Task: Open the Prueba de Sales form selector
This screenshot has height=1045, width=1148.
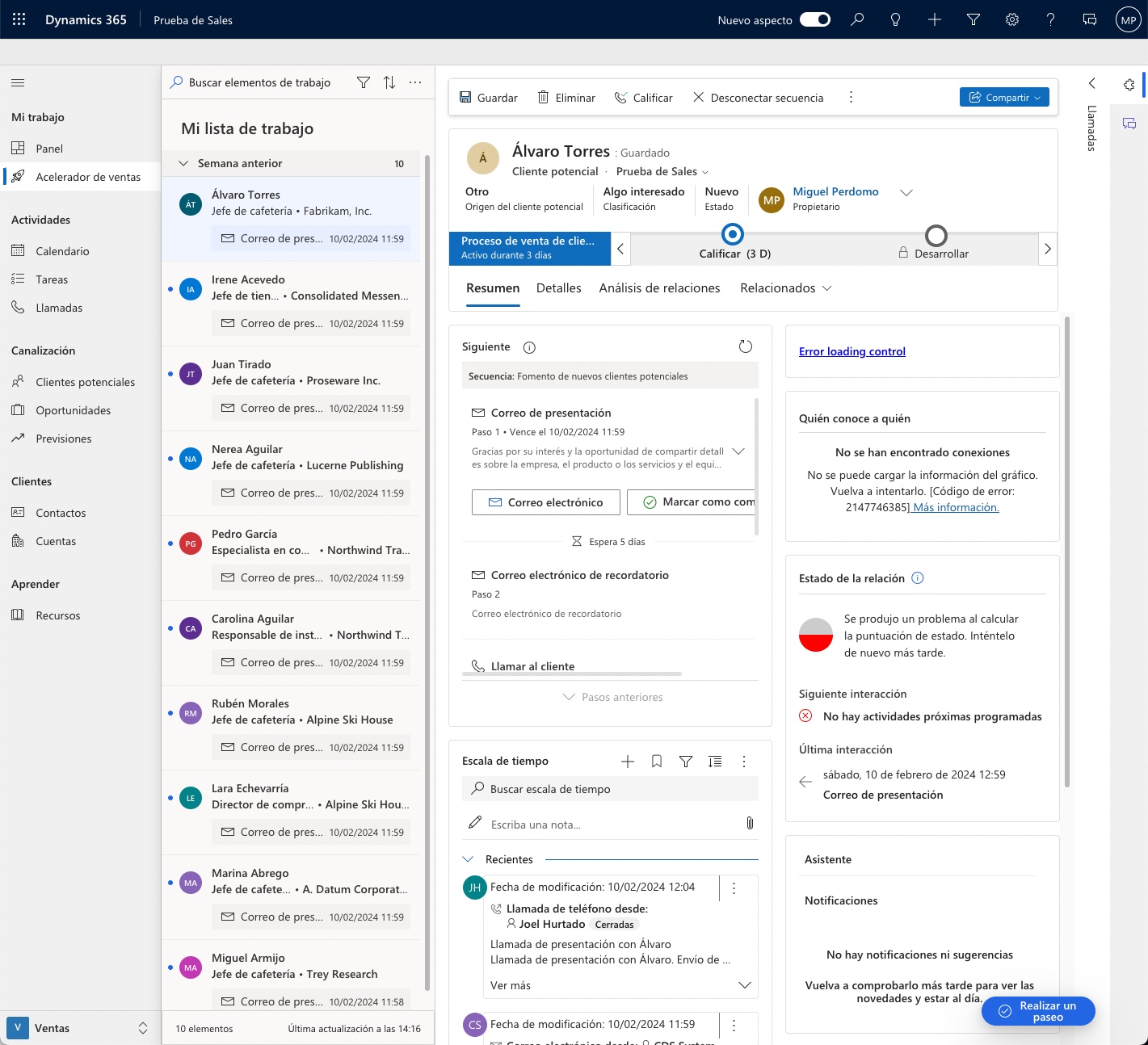Action: (x=662, y=171)
